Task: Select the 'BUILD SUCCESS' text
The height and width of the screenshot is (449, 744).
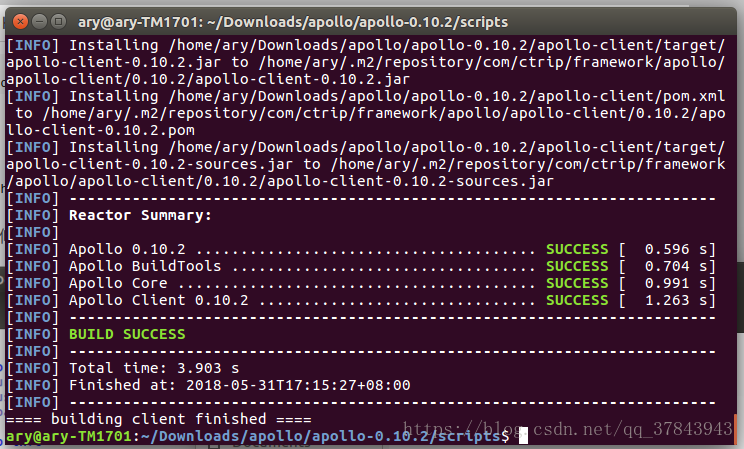Action: (x=127, y=334)
